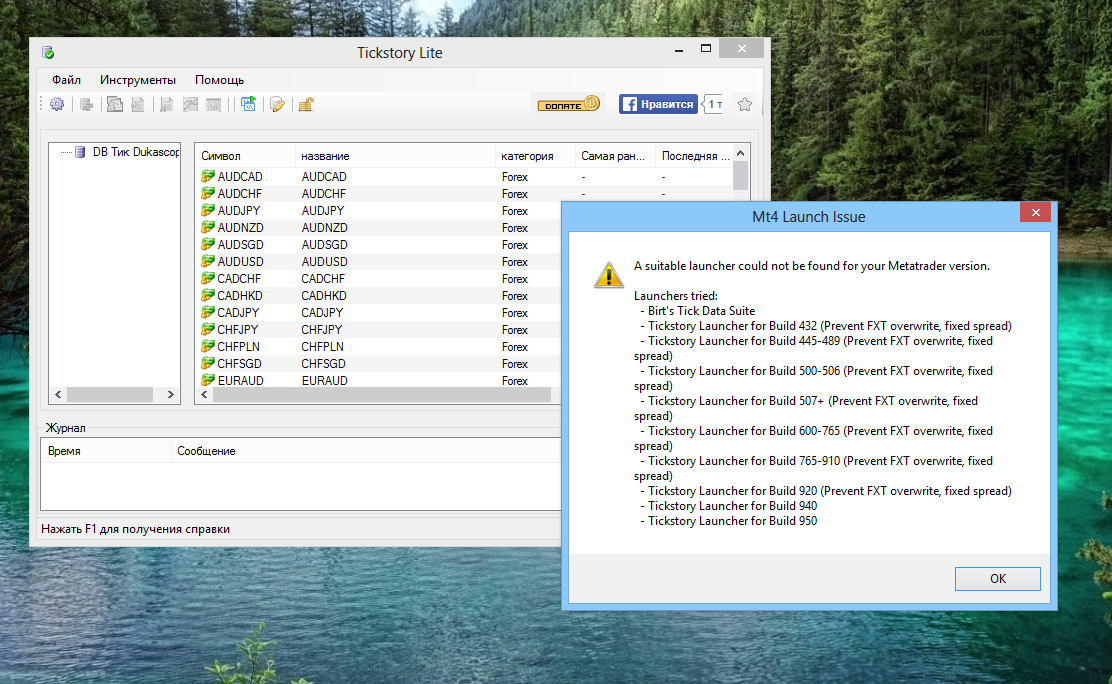Image resolution: width=1112 pixels, height=684 pixels.
Task: Minimize the Tickstory Lite window
Action: 679,49
